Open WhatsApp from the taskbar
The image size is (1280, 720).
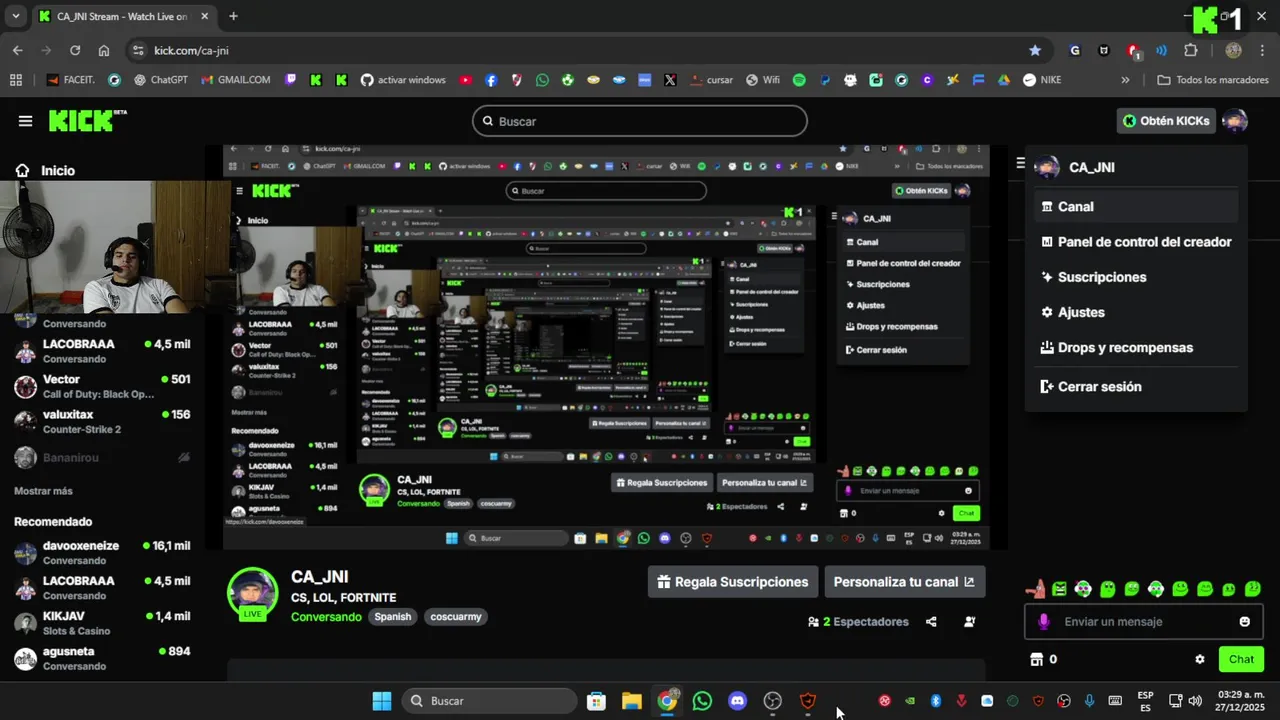702,701
